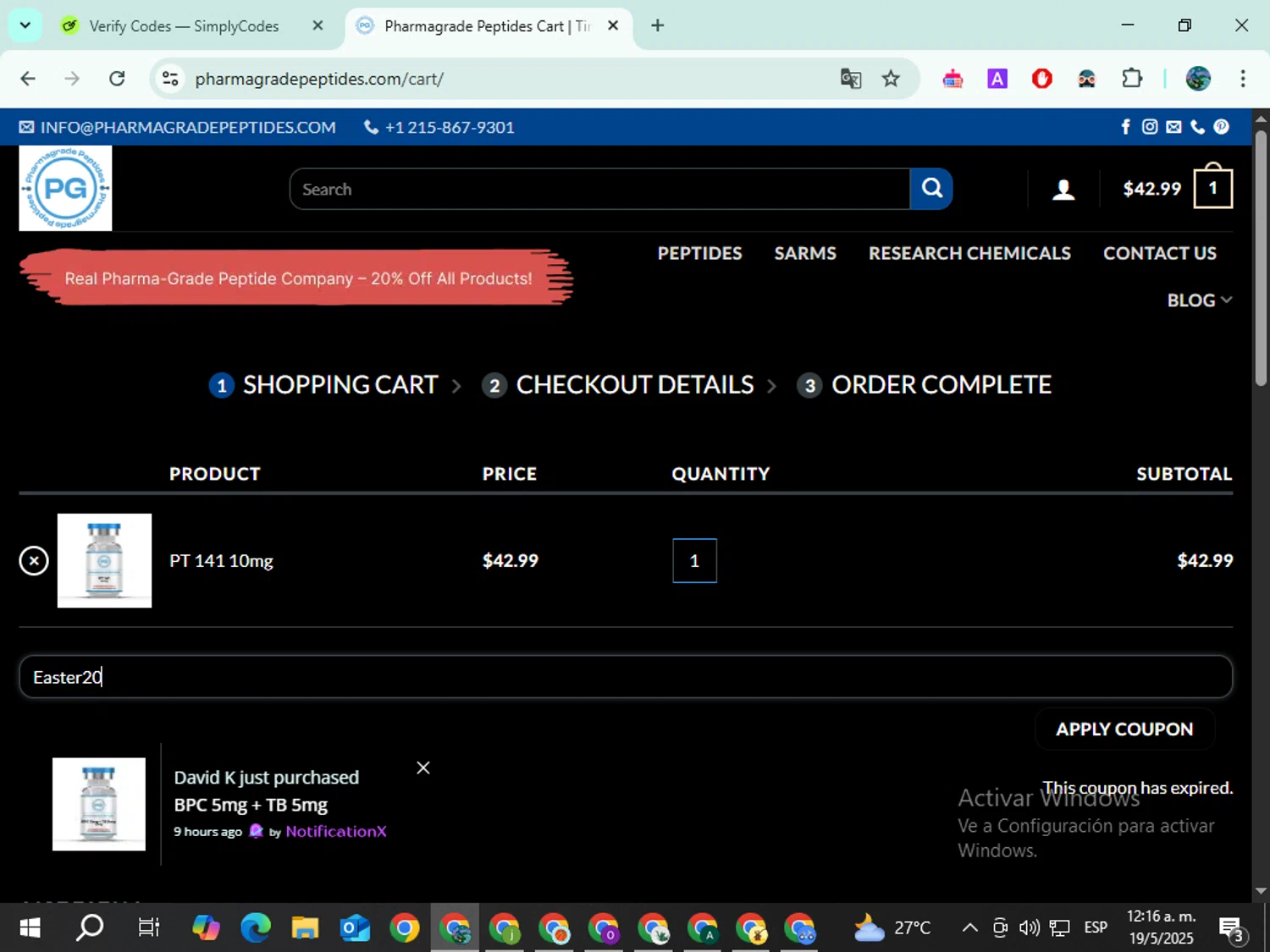Open Task View on the taskbar
The image size is (1270, 952).
148,928
